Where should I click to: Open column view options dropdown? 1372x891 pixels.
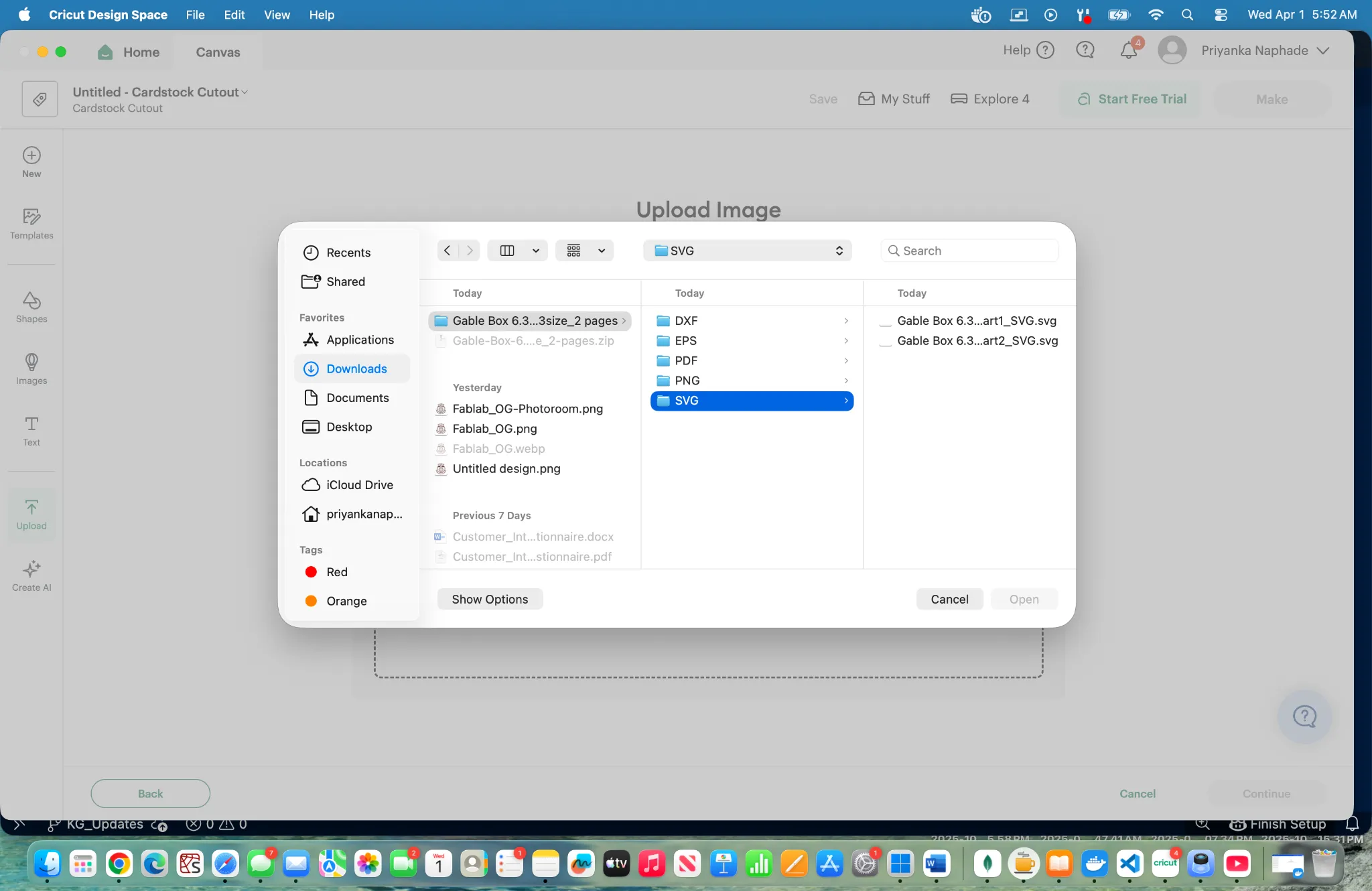point(518,251)
